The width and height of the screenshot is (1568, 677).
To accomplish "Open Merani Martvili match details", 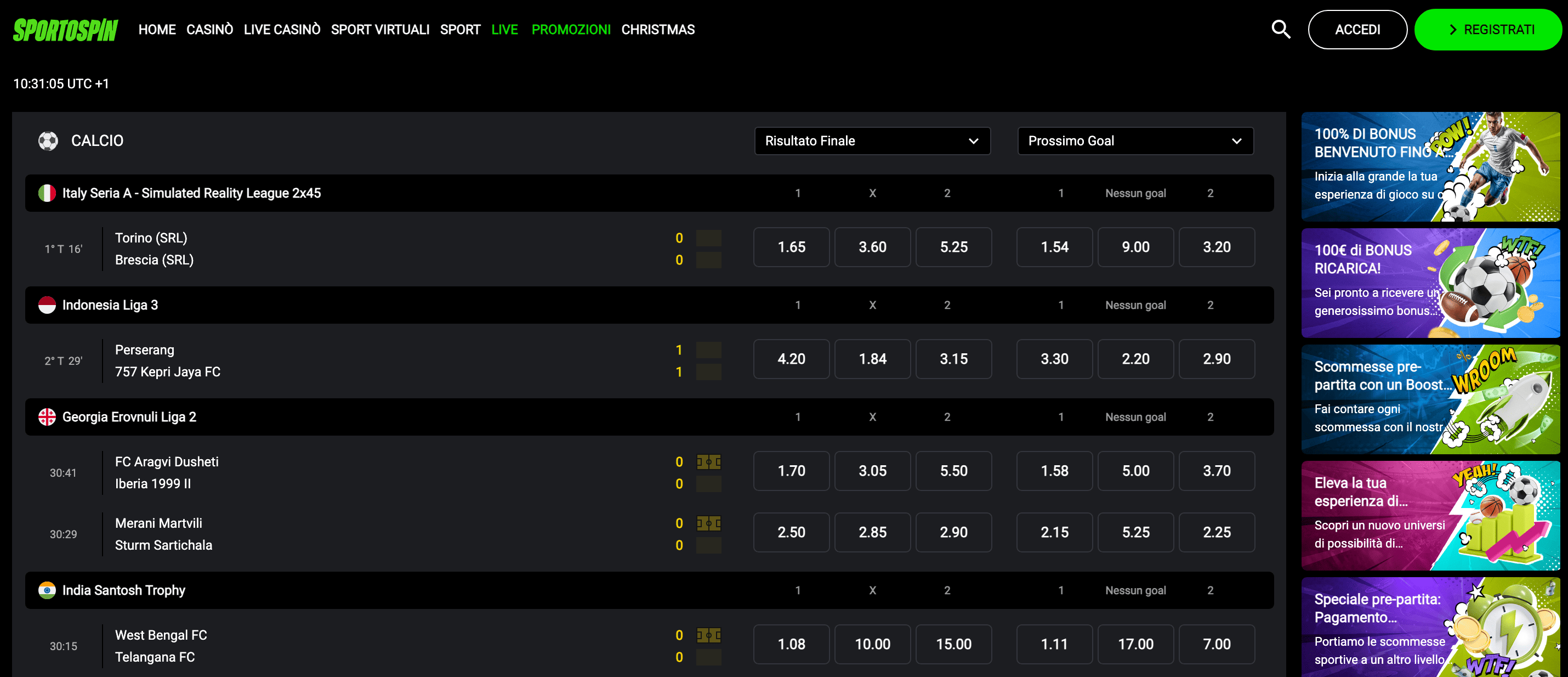I will coord(158,523).
